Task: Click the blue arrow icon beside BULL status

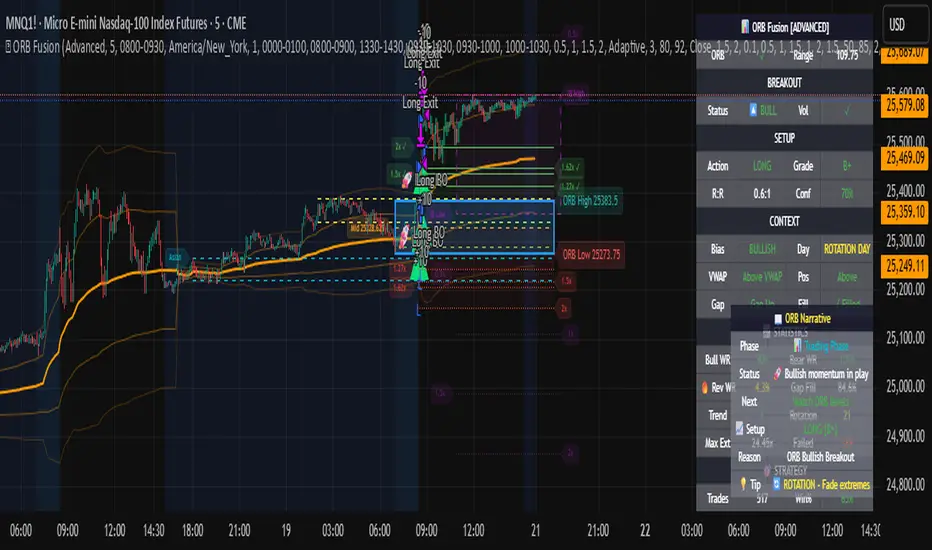Action: pyautogui.click(x=752, y=110)
